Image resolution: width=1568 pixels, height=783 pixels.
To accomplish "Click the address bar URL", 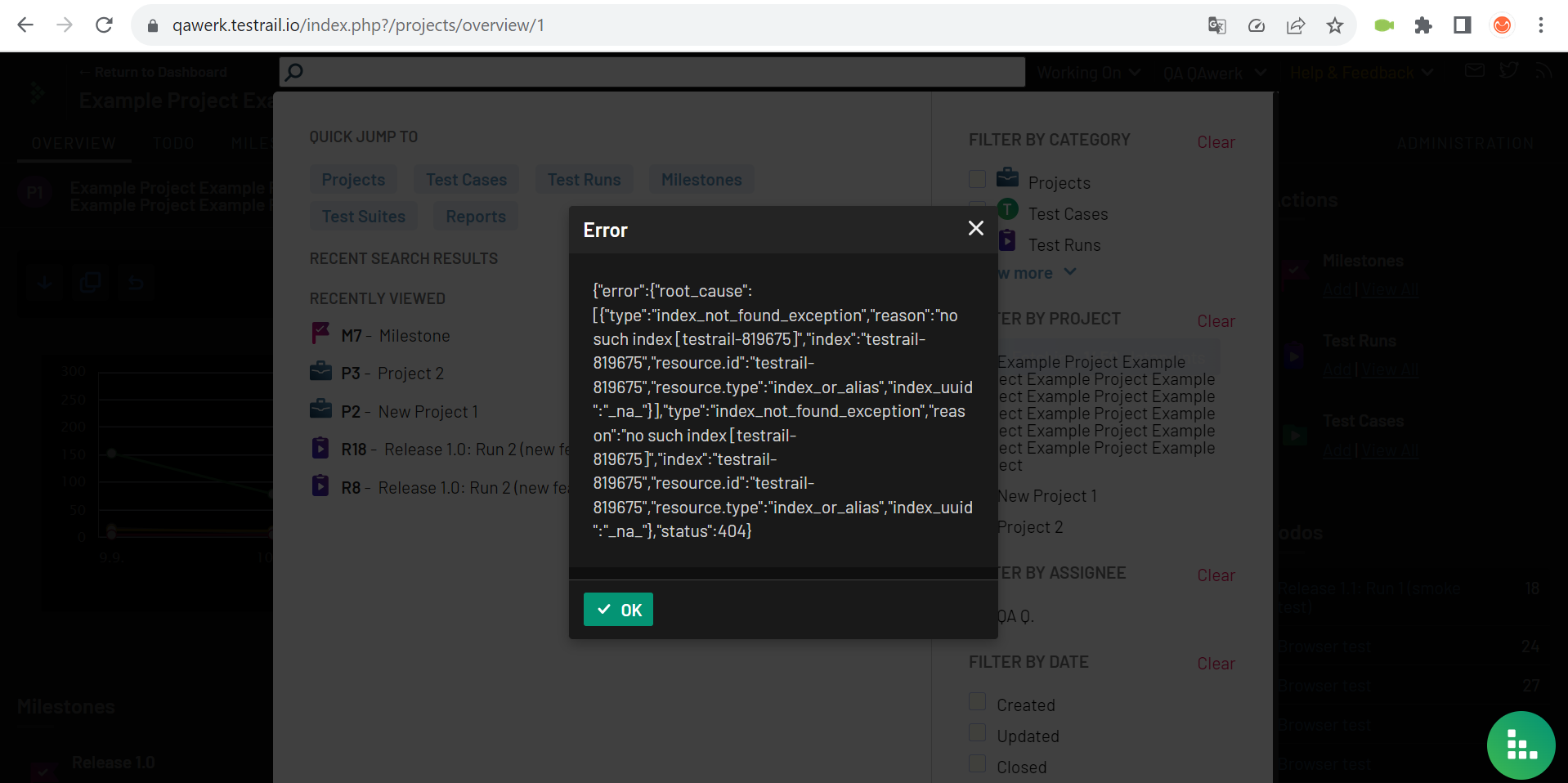I will click(x=358, y=25).
